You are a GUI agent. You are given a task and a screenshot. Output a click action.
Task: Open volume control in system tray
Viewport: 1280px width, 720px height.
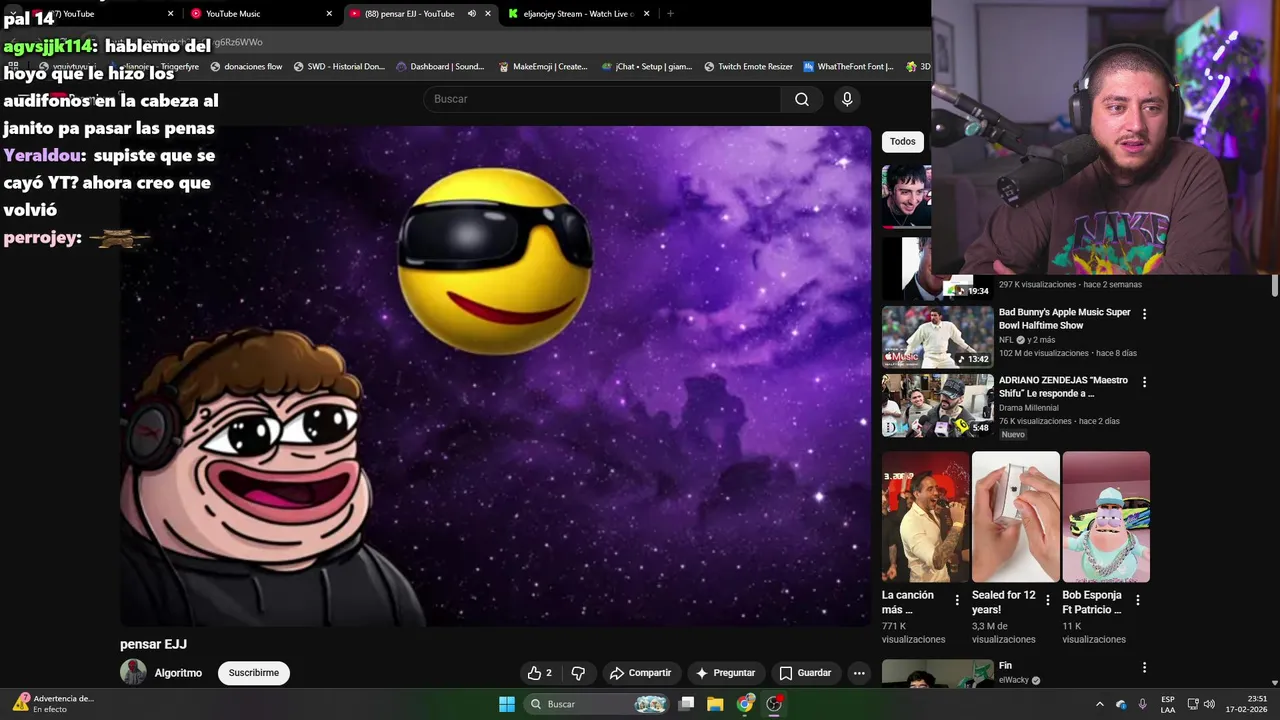point(1209,704)
